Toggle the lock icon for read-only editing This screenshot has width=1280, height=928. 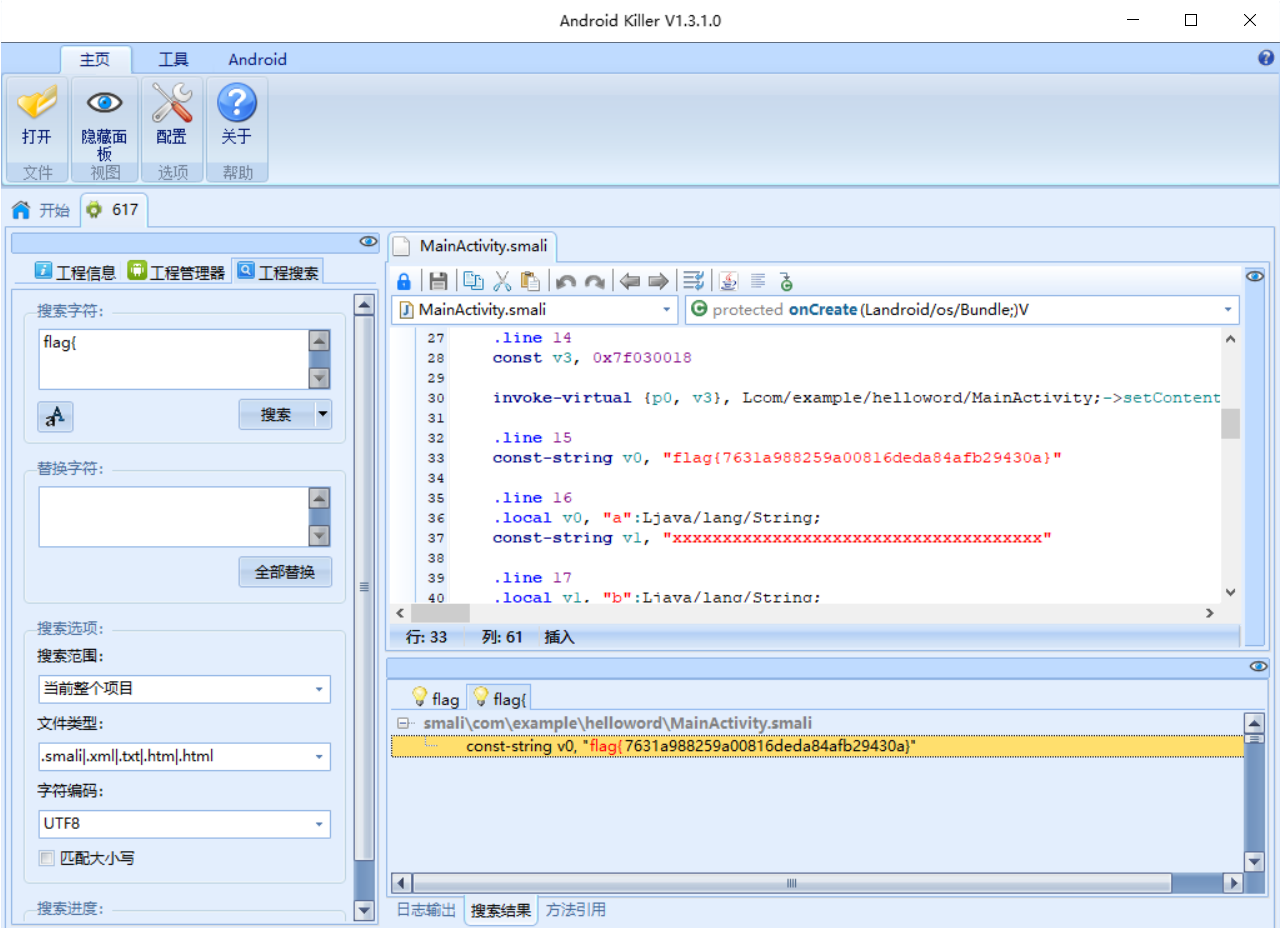click(404, 281)
